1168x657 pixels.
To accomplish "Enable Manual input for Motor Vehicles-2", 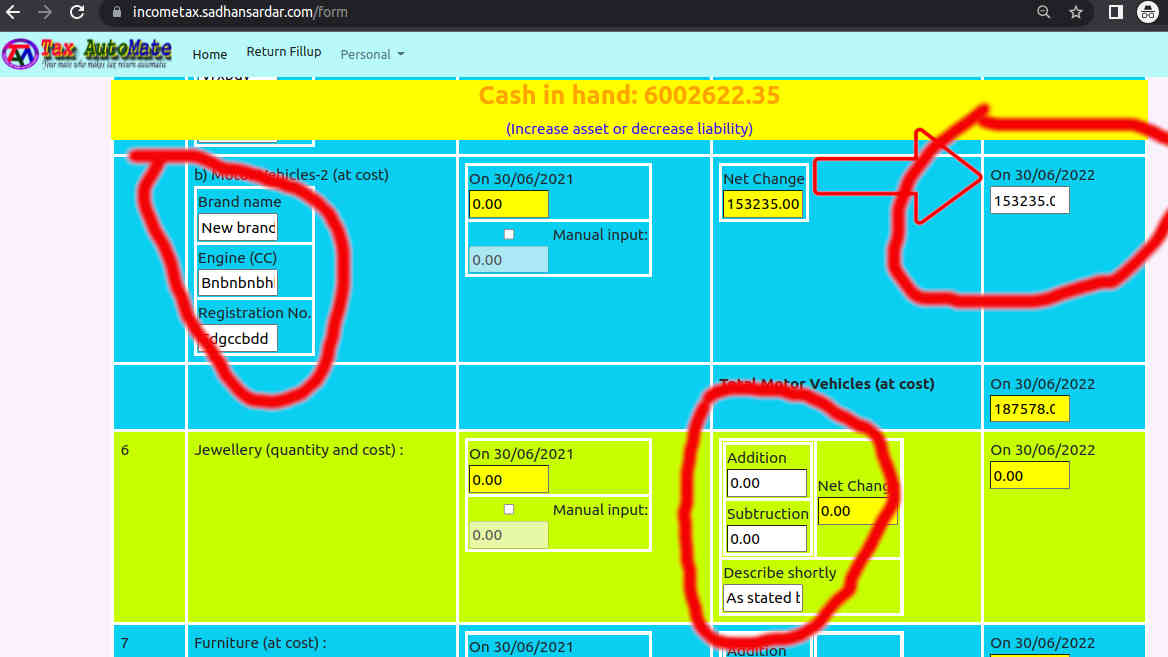I will 509,234.
